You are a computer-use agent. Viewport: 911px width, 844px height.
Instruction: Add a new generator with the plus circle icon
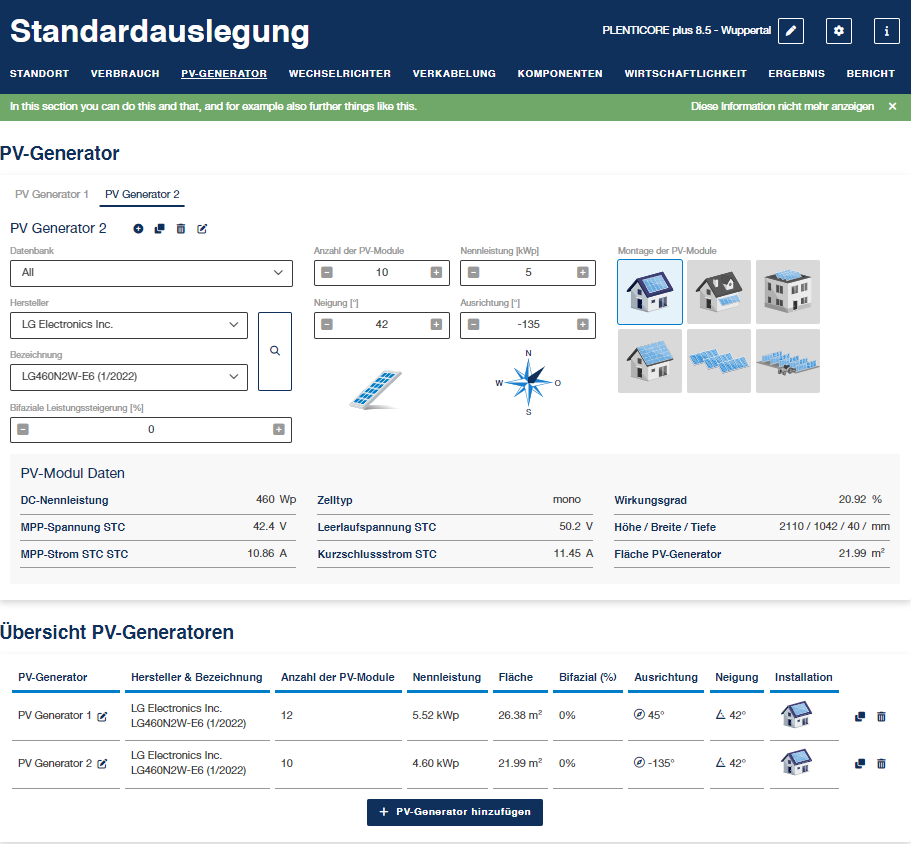click(138, 229)
